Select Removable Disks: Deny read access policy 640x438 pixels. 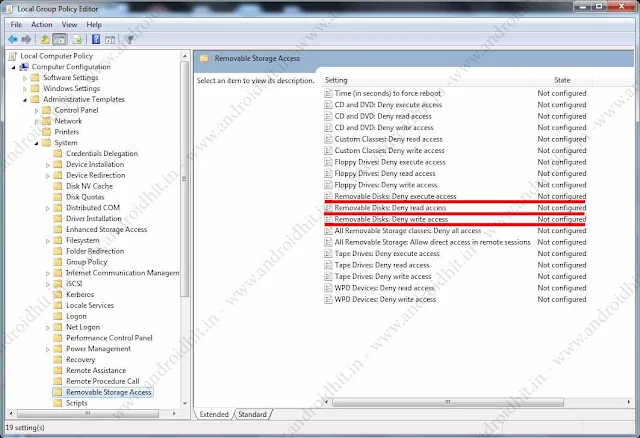click(388, 207)
